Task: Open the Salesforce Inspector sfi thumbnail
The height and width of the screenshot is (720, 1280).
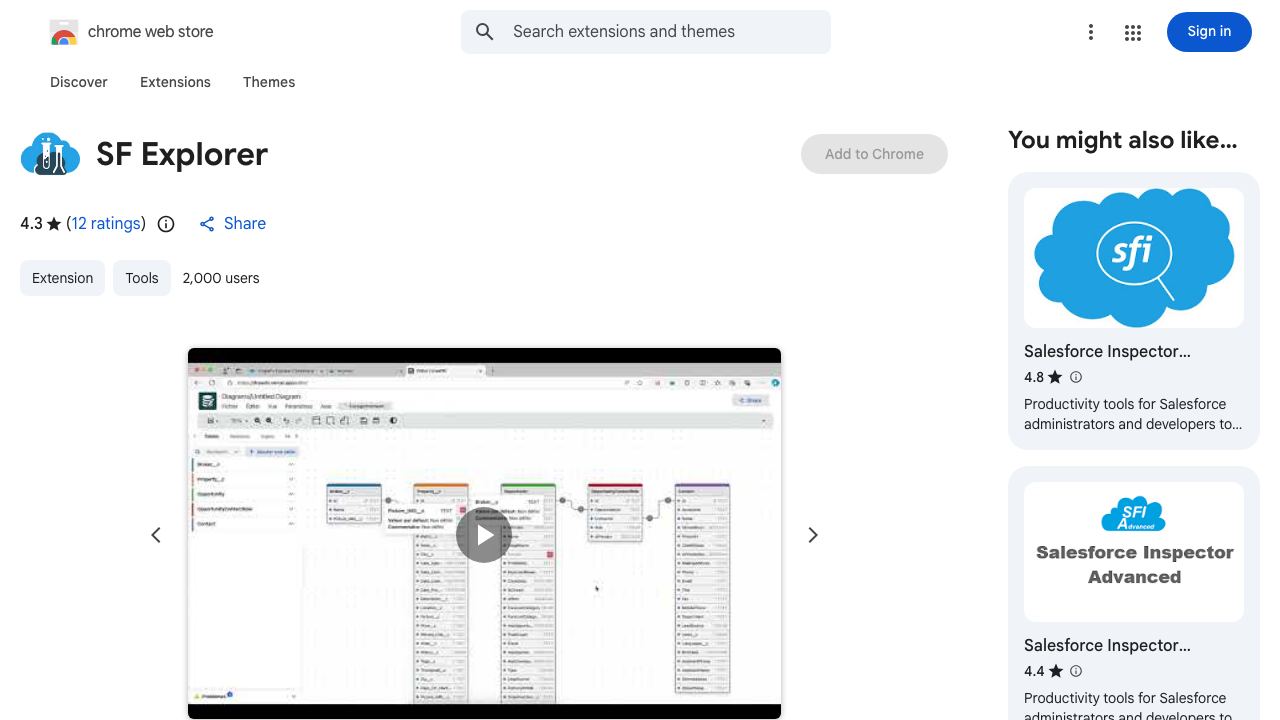Action: (1134, 258)
